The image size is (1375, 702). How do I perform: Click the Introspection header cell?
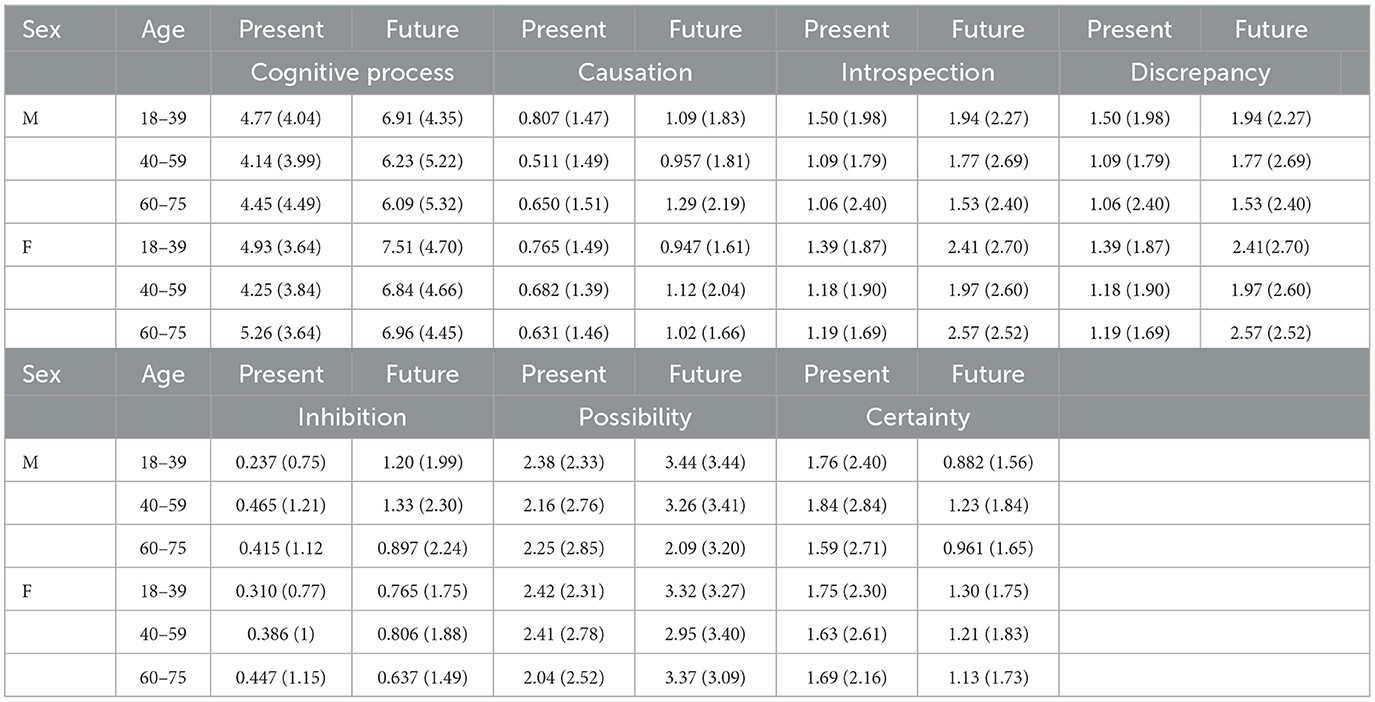coord(918,73)
